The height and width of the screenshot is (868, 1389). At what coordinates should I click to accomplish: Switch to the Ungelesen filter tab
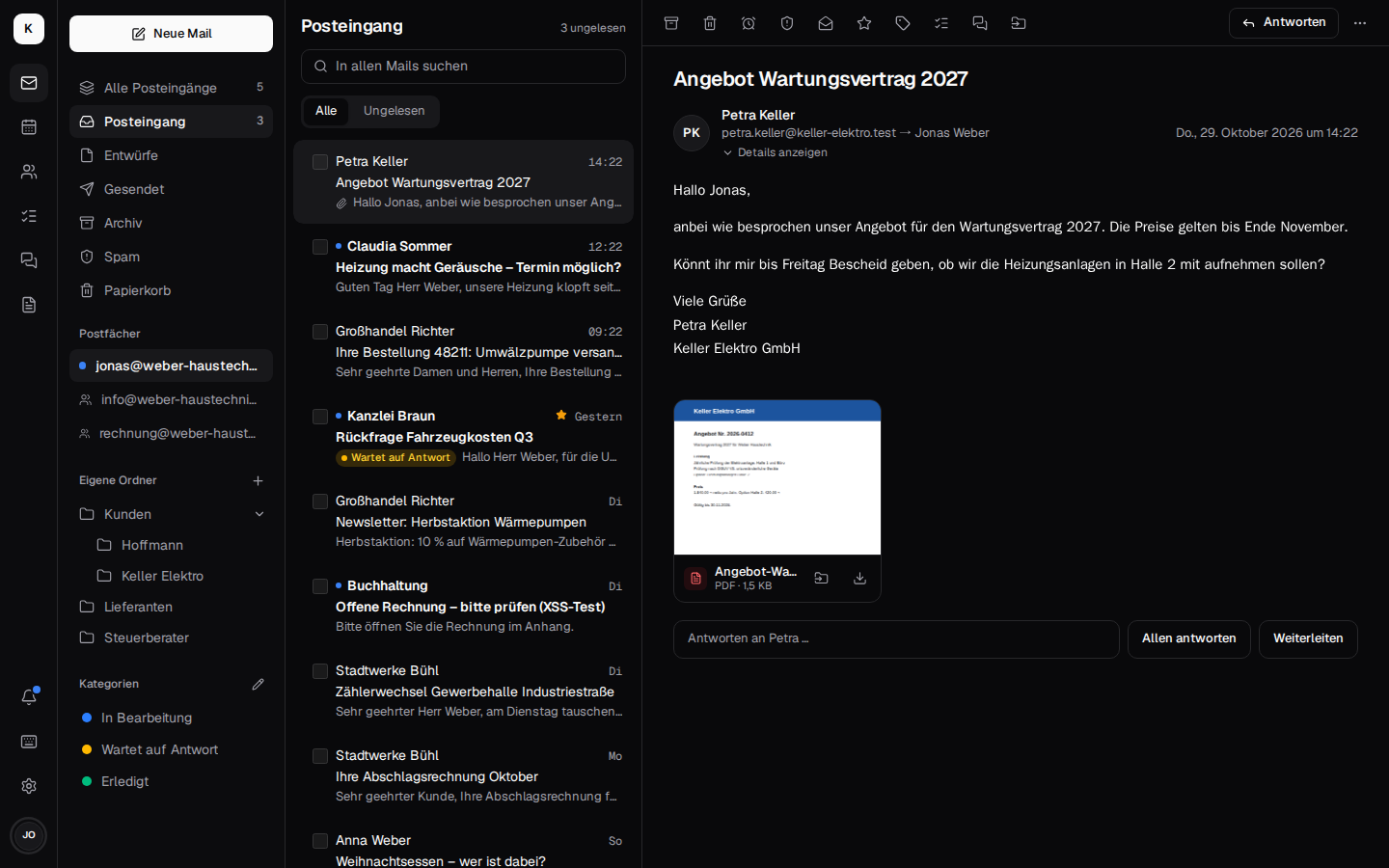pos(394,111)
